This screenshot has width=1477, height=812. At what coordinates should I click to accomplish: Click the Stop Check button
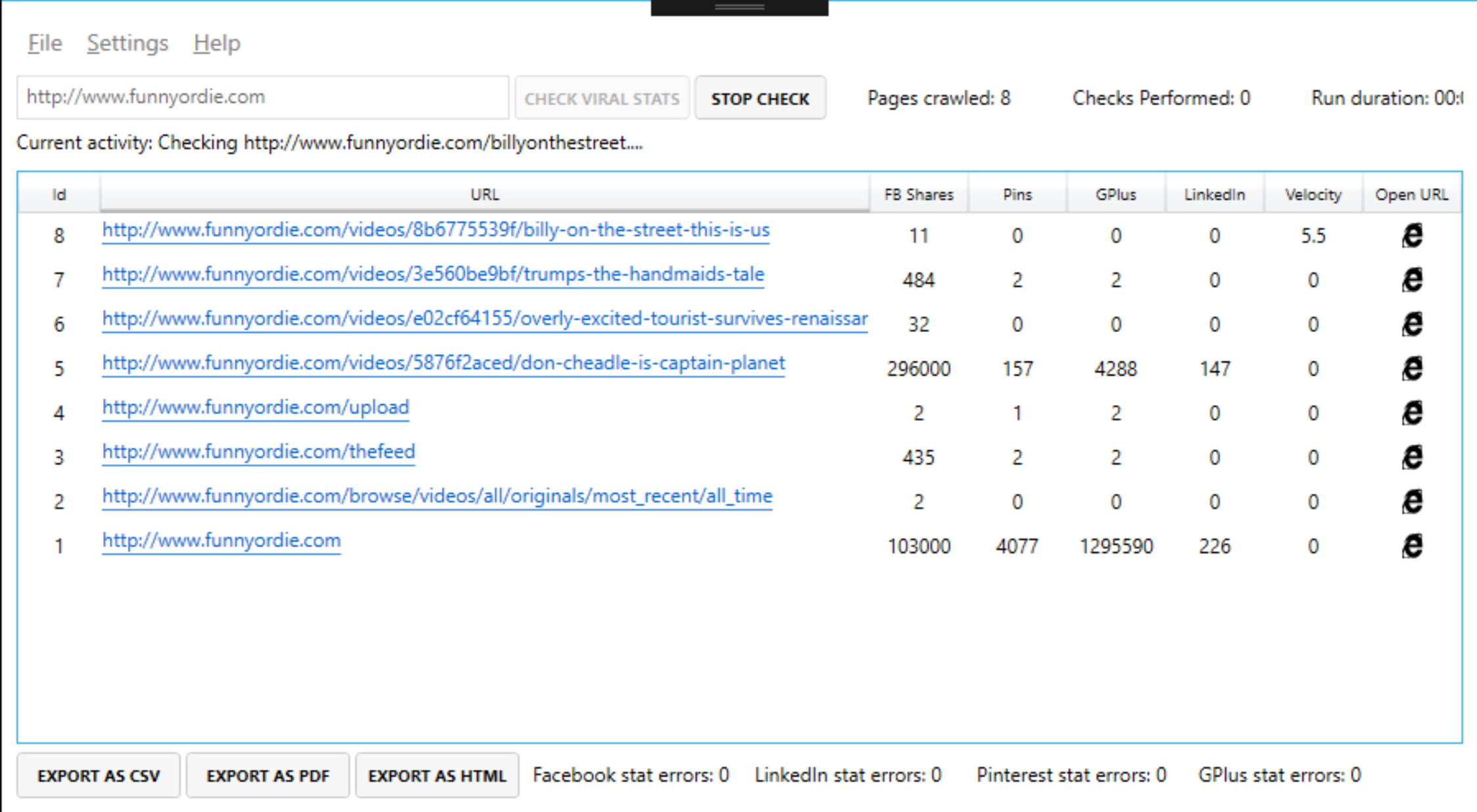click(760, 98)
